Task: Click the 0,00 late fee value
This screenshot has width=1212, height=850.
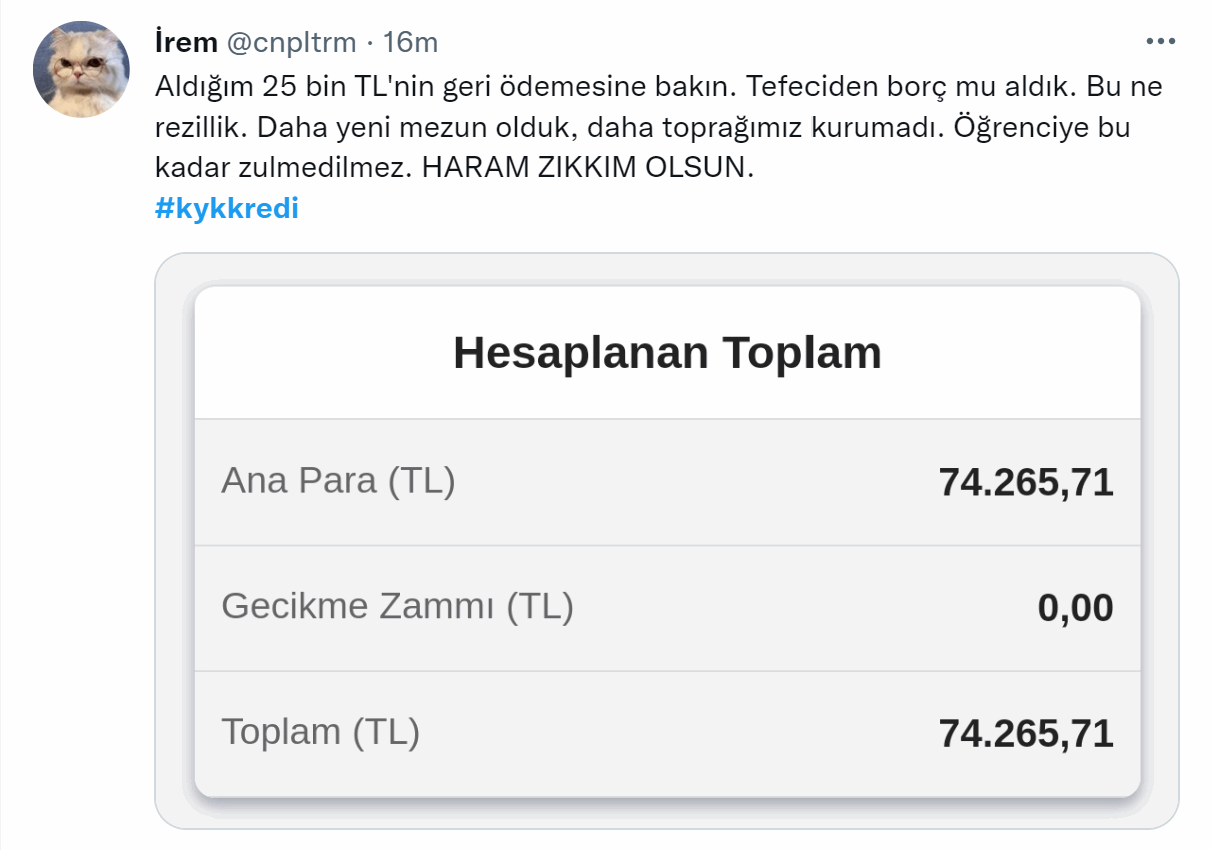Action: click(1075, 608)
